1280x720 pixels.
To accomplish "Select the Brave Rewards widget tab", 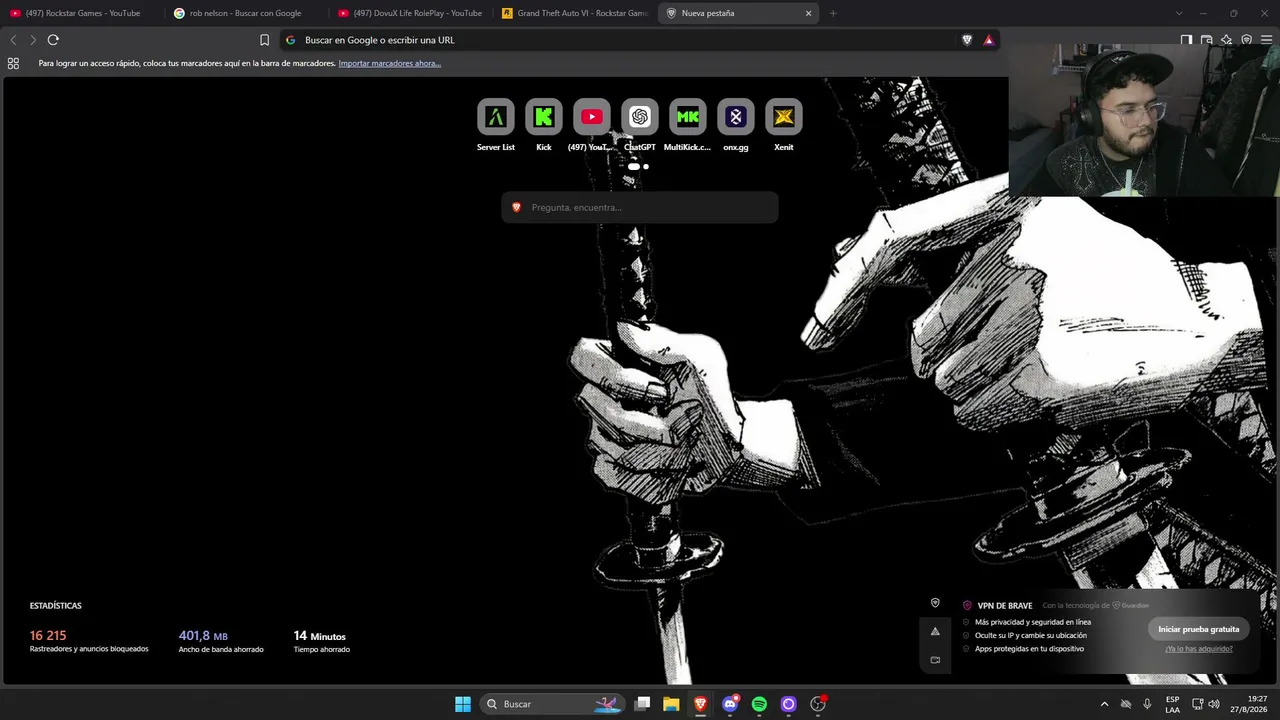I will (935, 631).
